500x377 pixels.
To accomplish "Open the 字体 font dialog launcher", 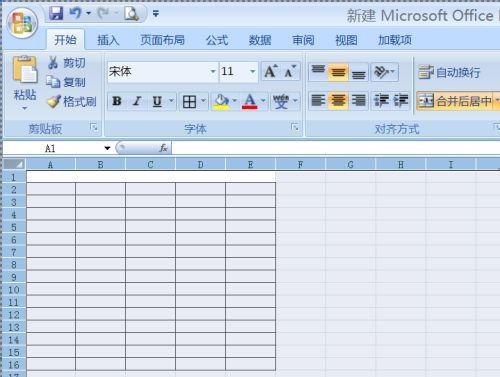I will pyautogui.click(x=295, y=127).
